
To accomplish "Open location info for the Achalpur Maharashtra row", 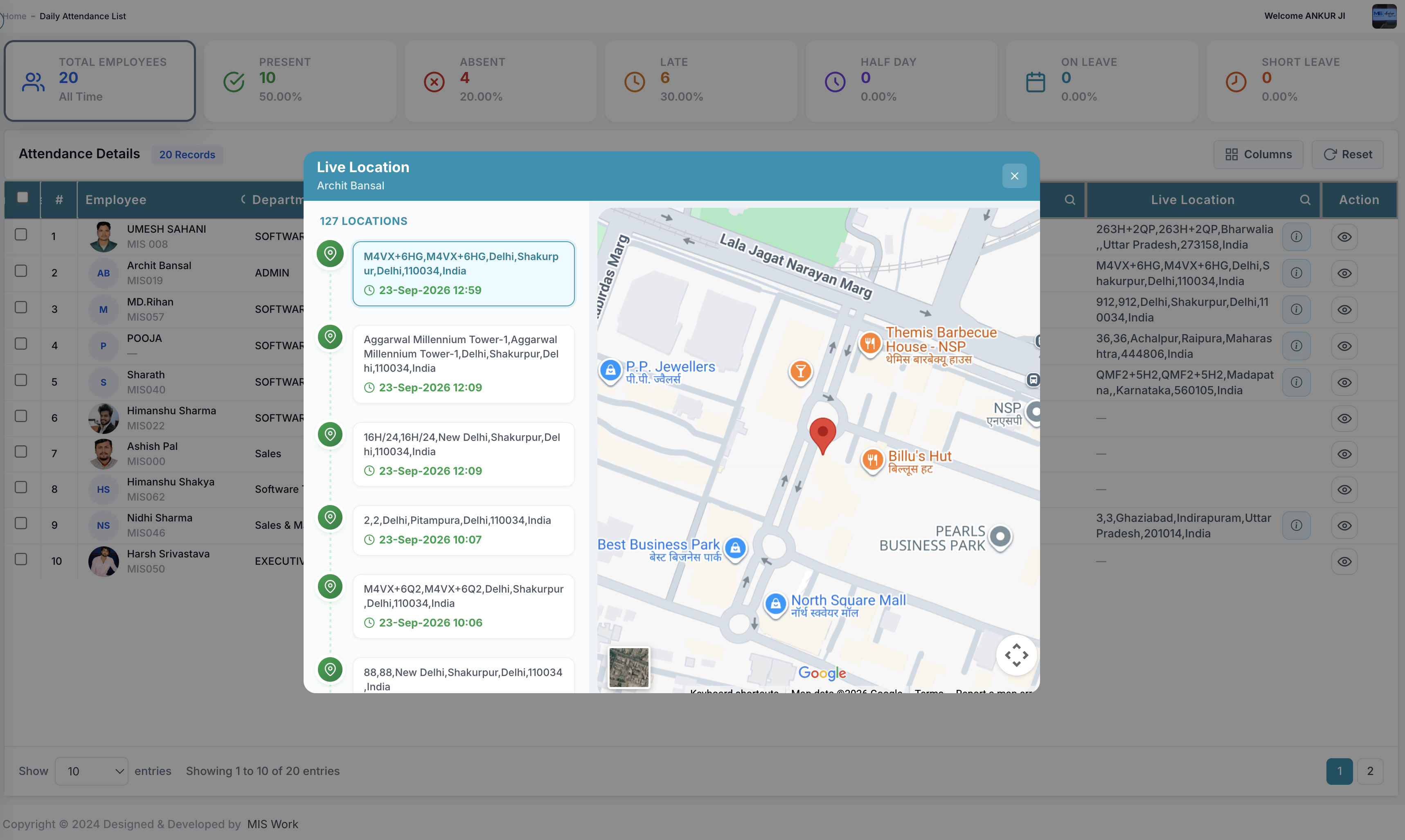I will (x=1296, y=346).
